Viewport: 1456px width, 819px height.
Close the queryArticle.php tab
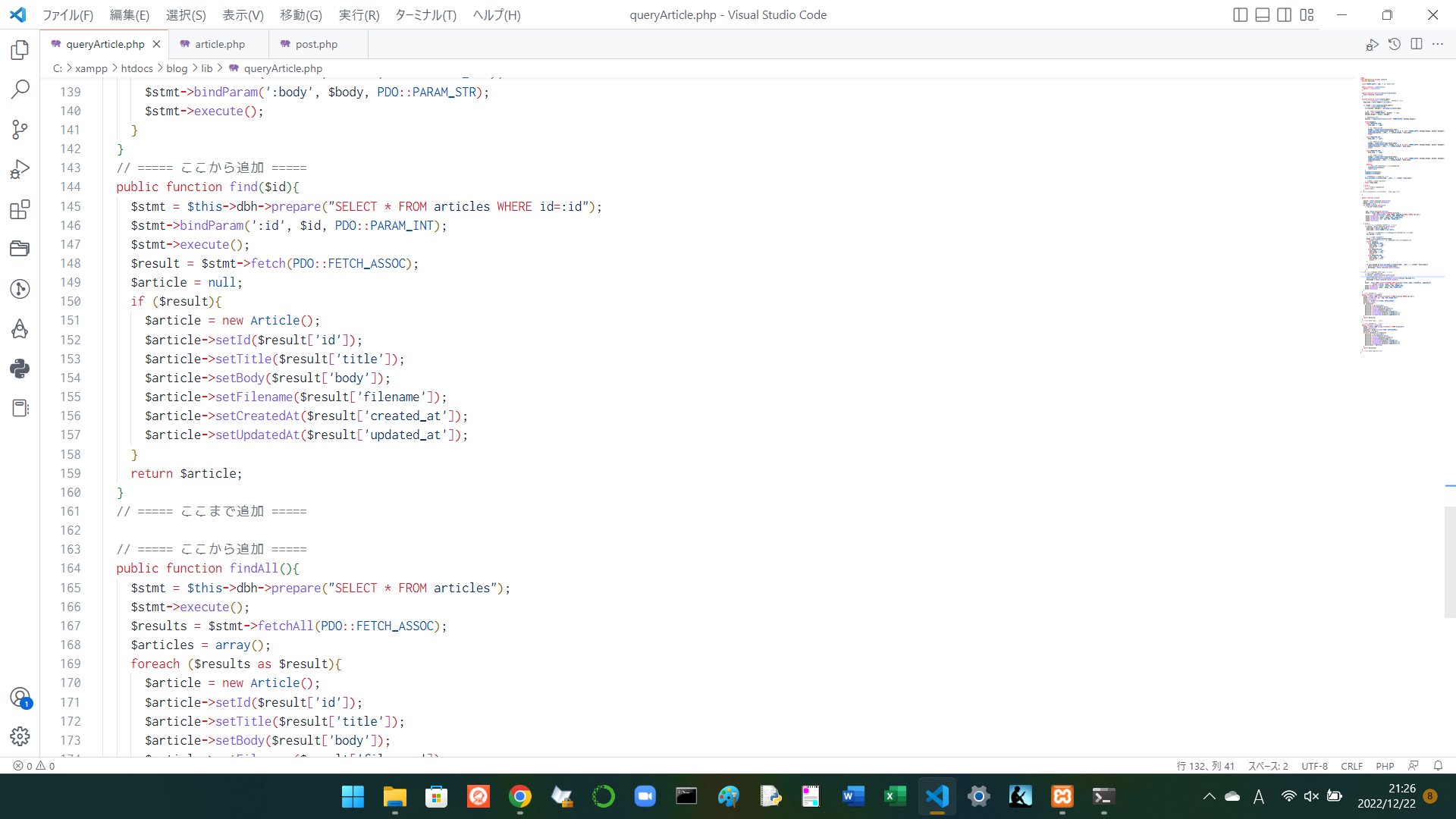[157, 44]
